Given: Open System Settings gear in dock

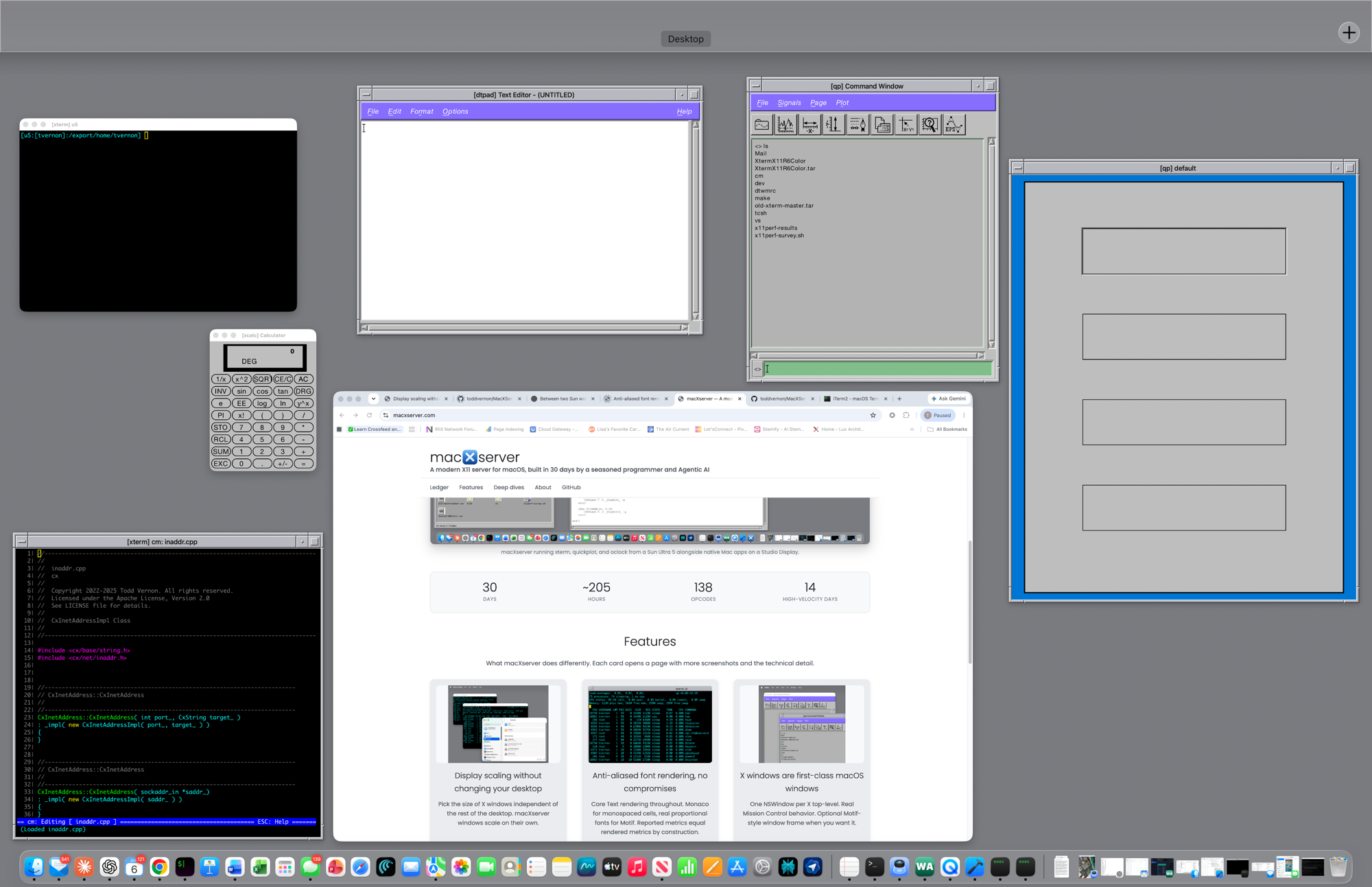Looking at the screenshot, I should tap(762, 867).
